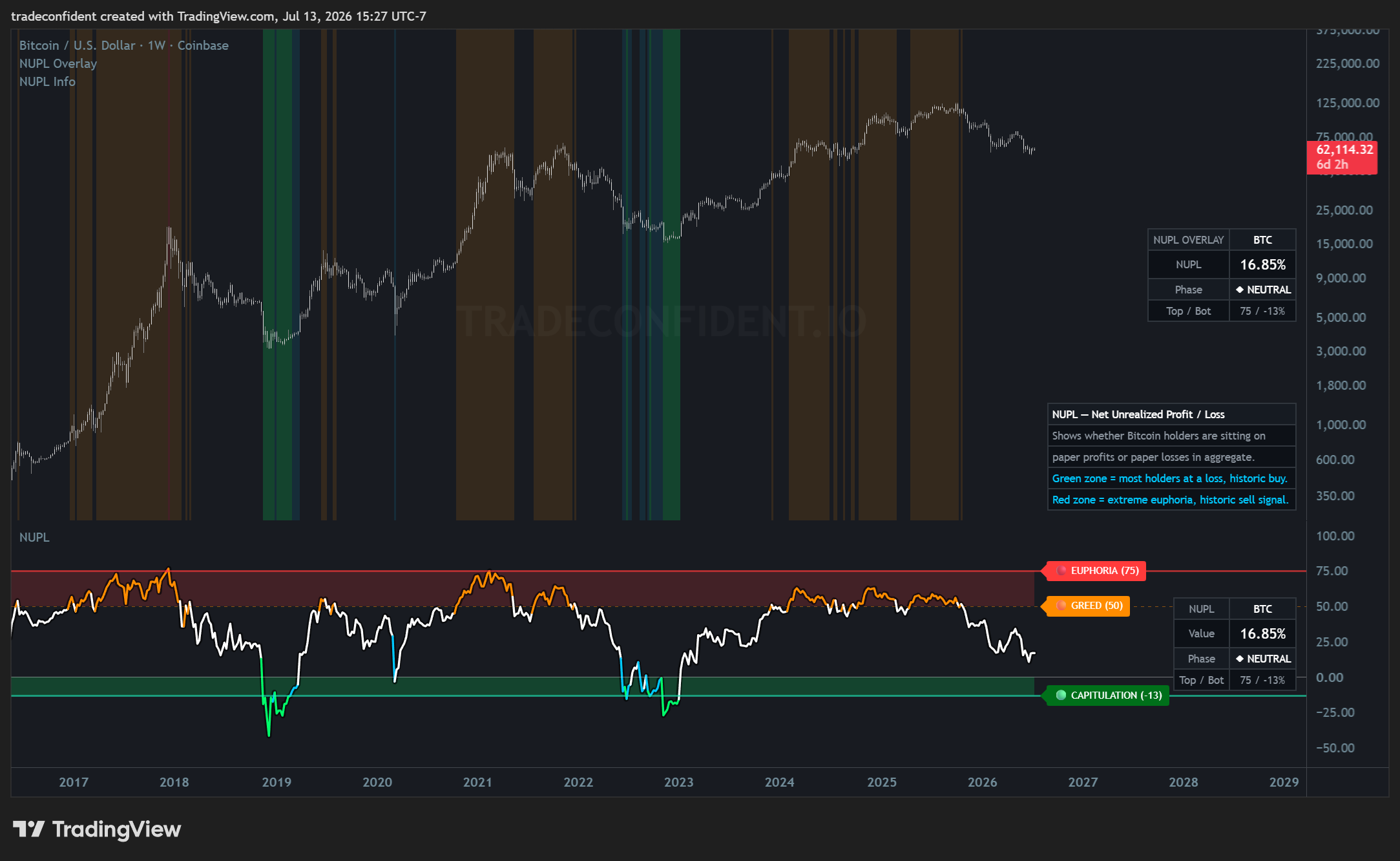Click the 350.00 price axis label
The height and width of the screenshot is (861, 1400).
1335,496
